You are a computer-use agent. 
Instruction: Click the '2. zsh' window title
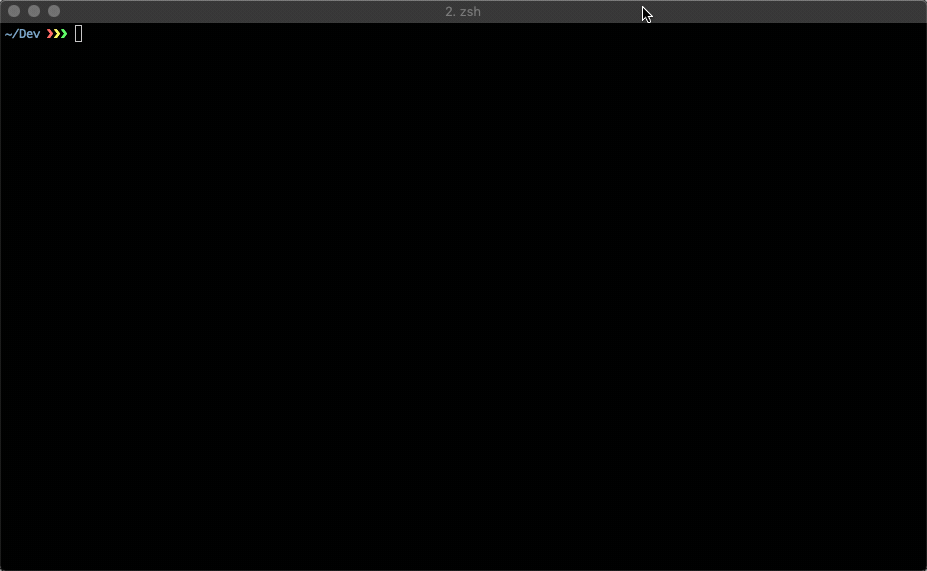click(x=463, y=12)
